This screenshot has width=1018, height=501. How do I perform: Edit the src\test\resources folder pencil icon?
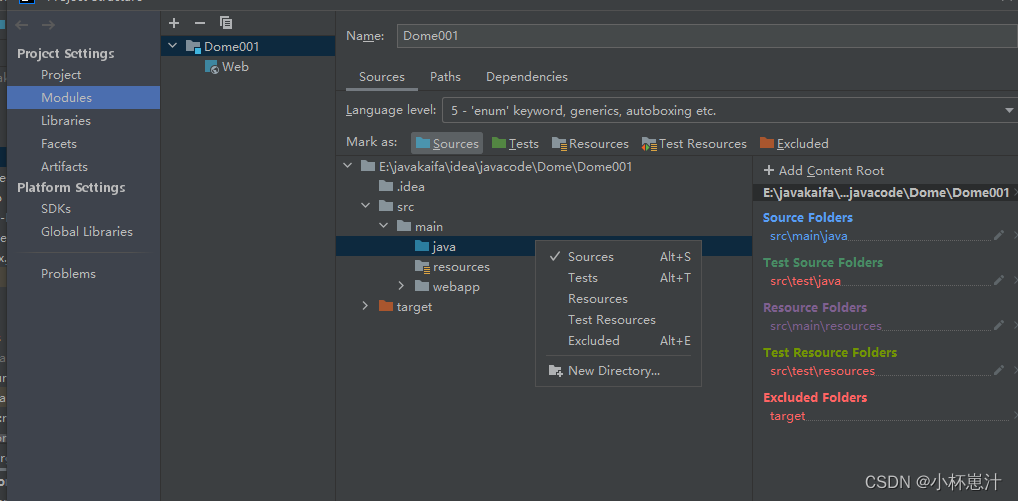coord(999,371)
